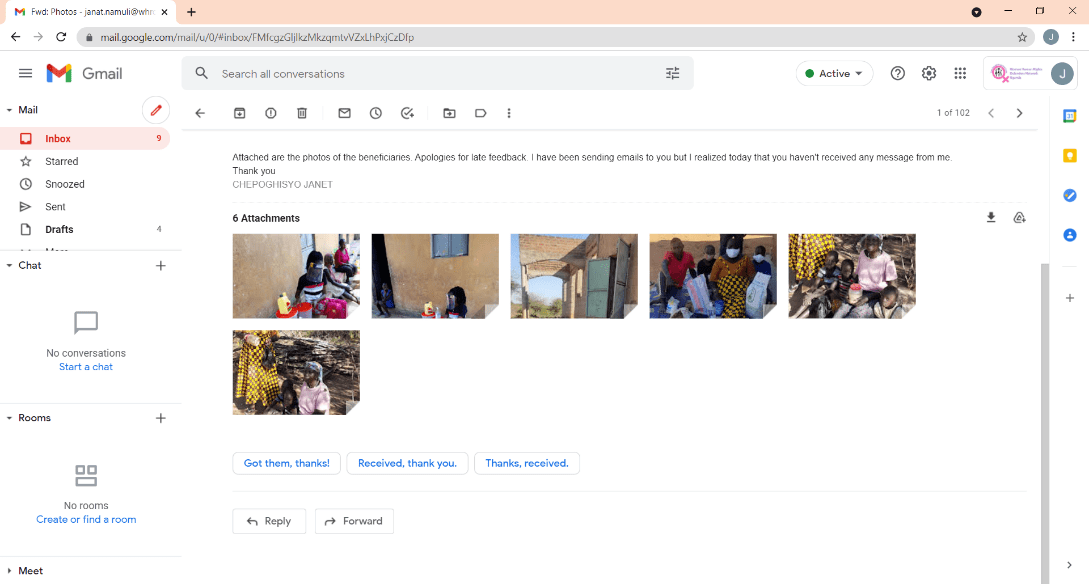Image resolution: width=1089 pixels, height=584 pixels.
Task: Start a new chat with plus
Action: (x=160, y=265)
